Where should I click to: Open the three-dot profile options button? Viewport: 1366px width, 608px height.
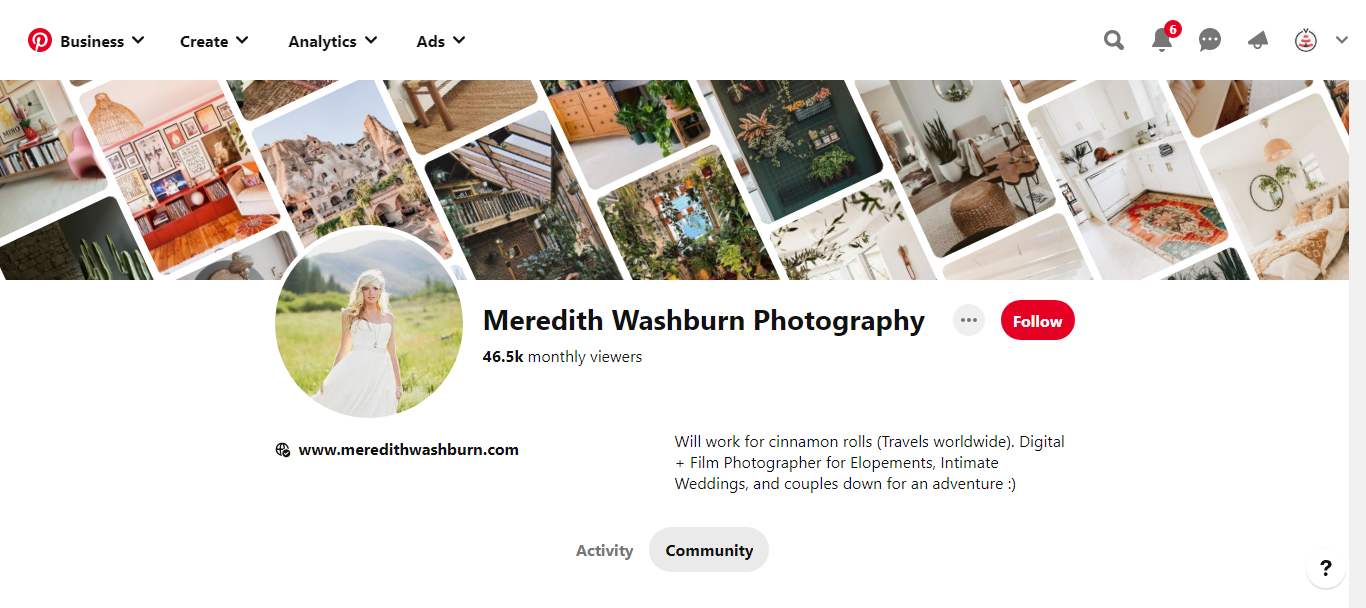click(969, 321)
